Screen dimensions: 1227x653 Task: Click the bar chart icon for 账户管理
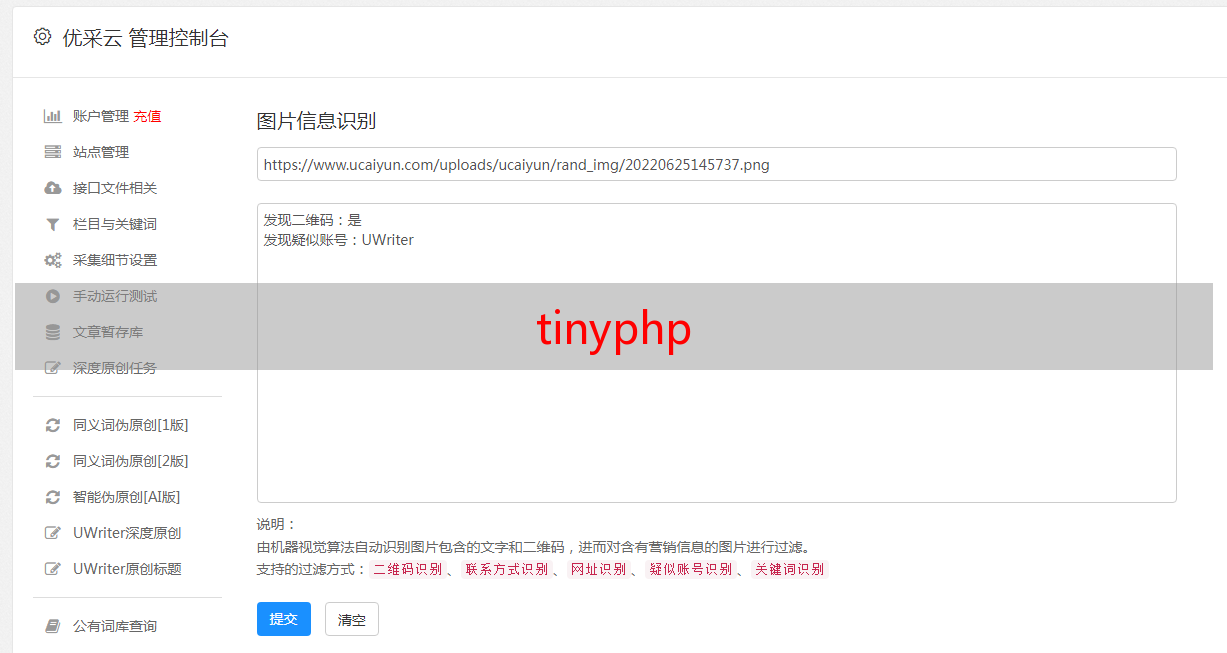point(53,116)
